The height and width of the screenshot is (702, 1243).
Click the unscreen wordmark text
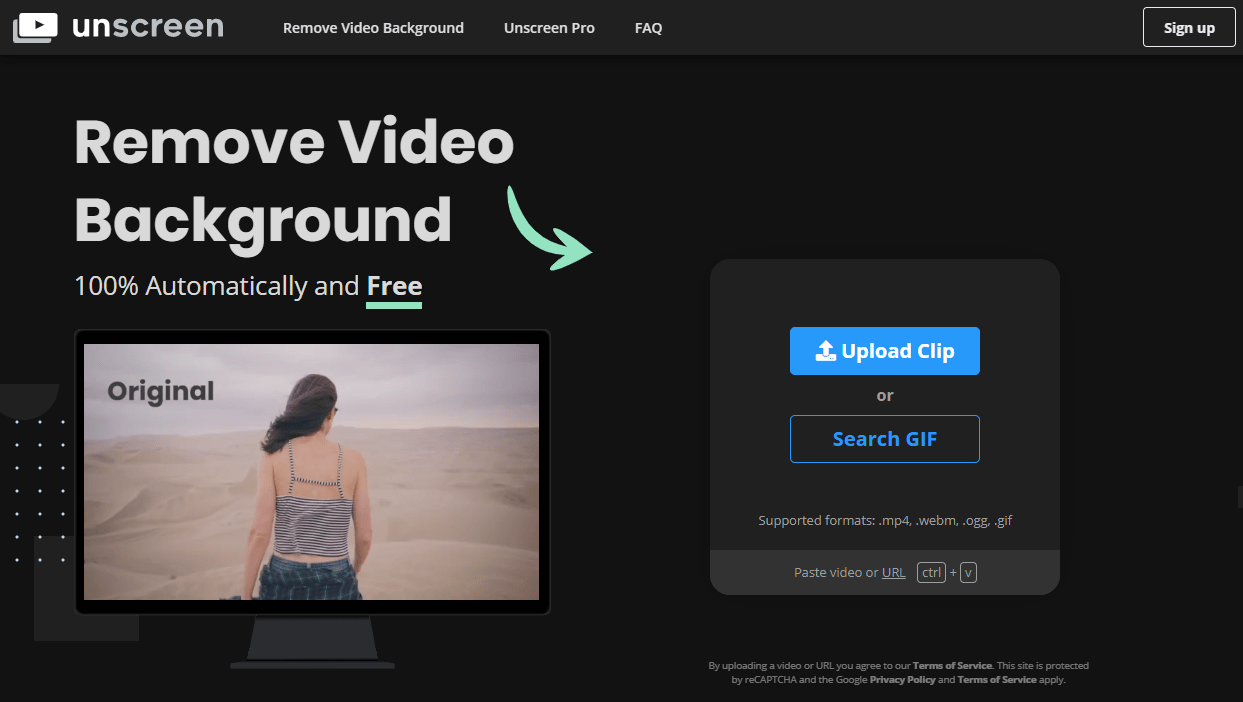click(148, 27)
